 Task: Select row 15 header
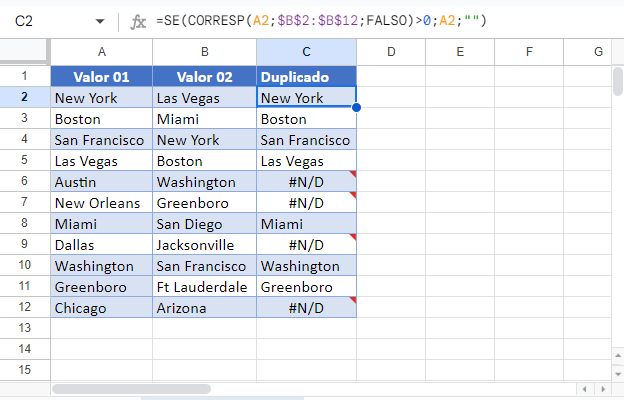25,370
